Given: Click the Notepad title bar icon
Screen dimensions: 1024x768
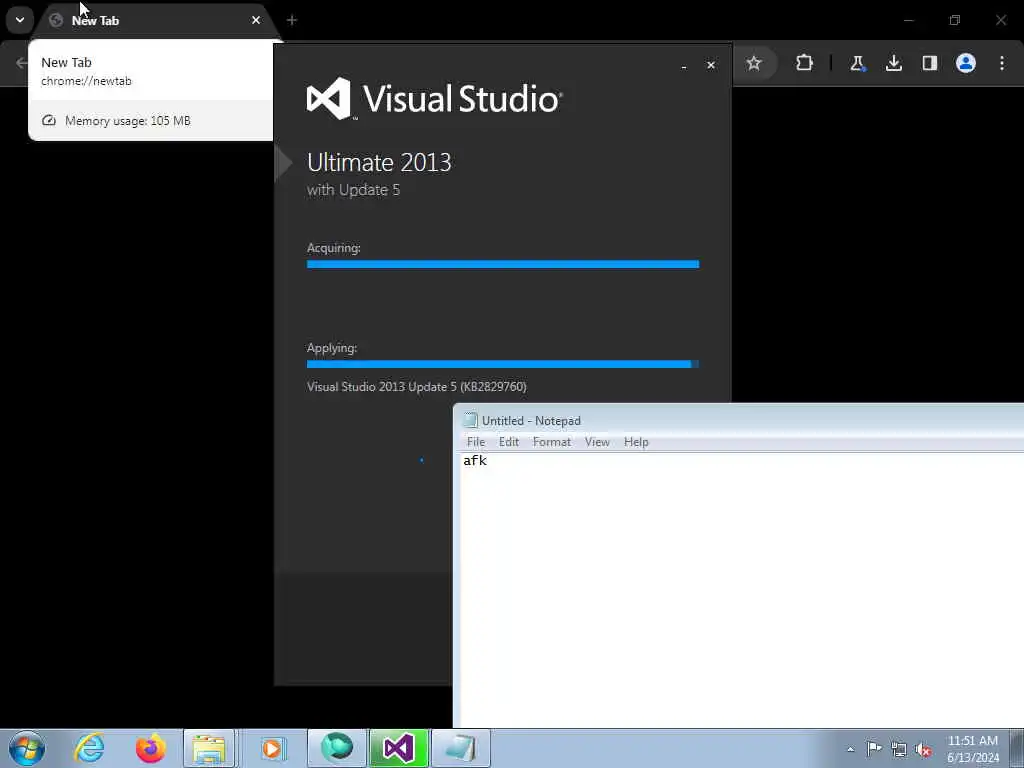Looking at the screenshot, I should pyautogui.click(x=470, y=421).
